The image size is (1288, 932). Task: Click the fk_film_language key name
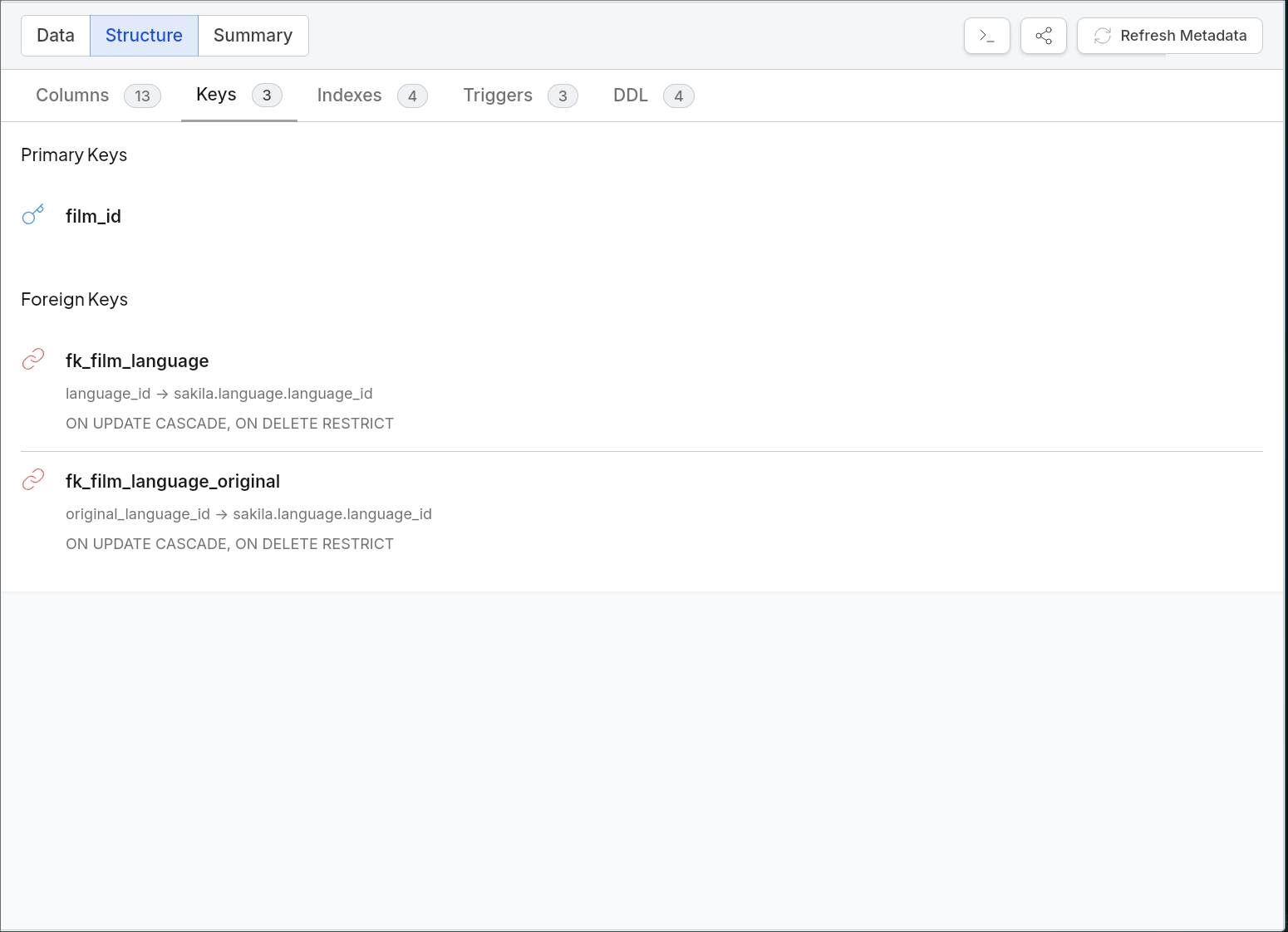point(137,361)
